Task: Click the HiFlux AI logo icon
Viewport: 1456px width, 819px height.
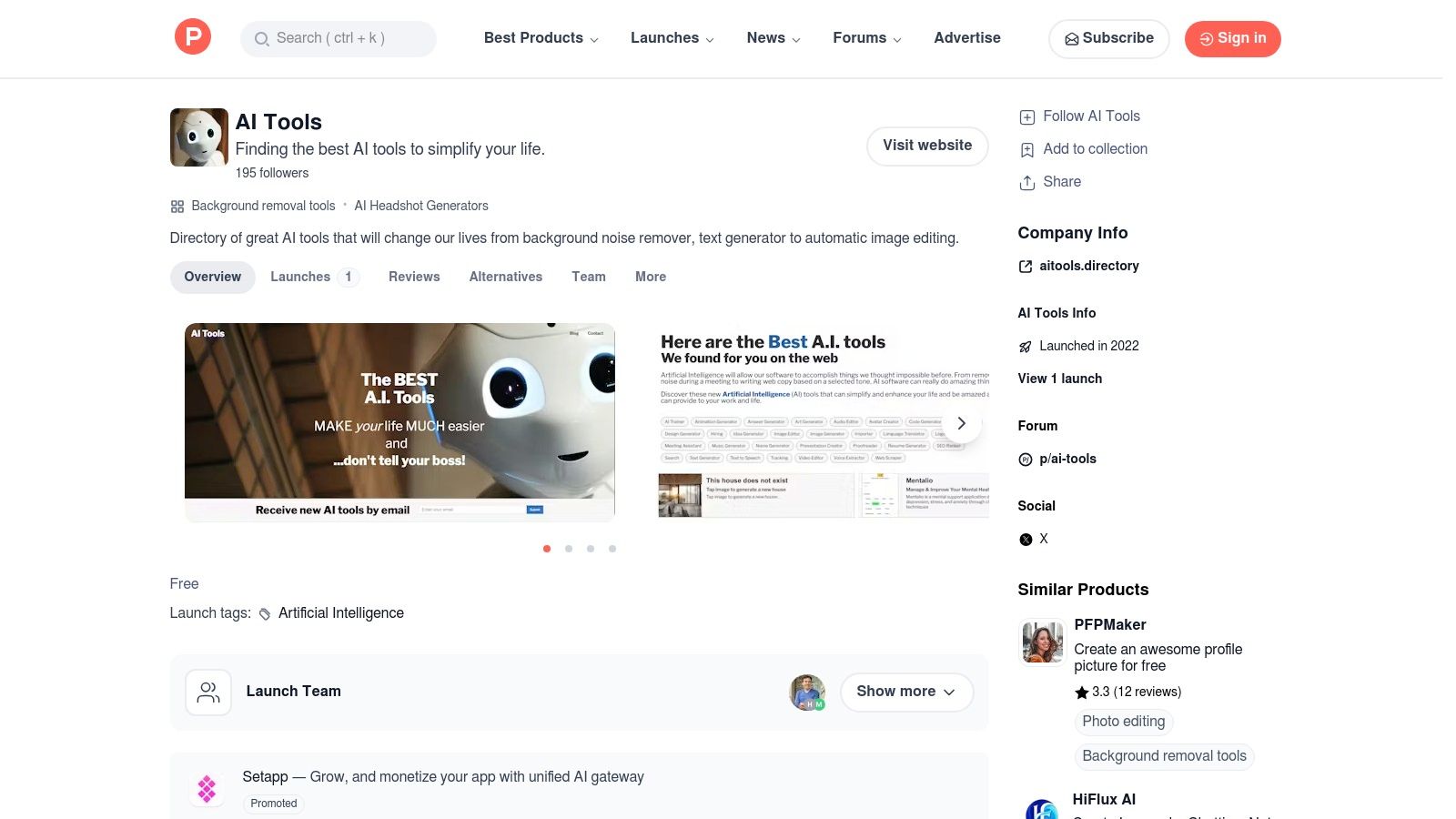Action: click(1042, 810)
